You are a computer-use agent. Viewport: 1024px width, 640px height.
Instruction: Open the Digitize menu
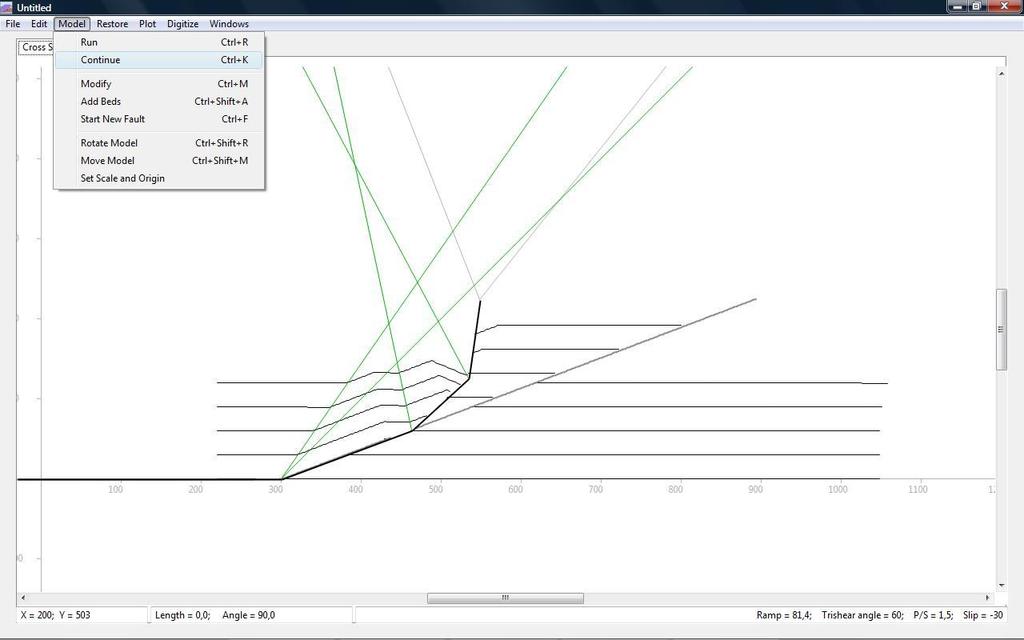click(183, 24)
